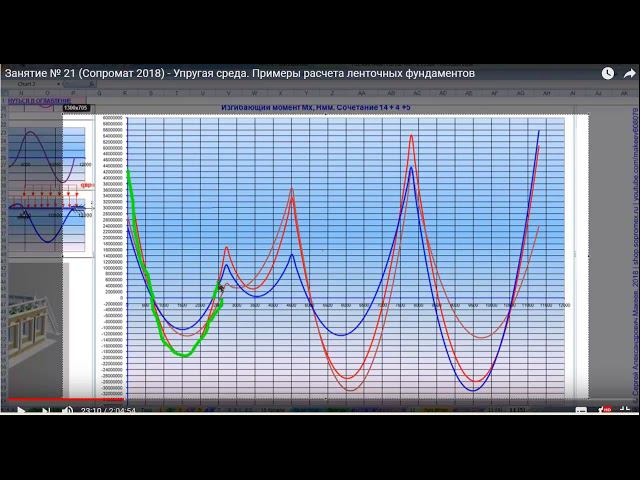The height and width of the screenshot is (480, 640).
Task: Open the HD settings gear in the player
Action: [604, 410]
